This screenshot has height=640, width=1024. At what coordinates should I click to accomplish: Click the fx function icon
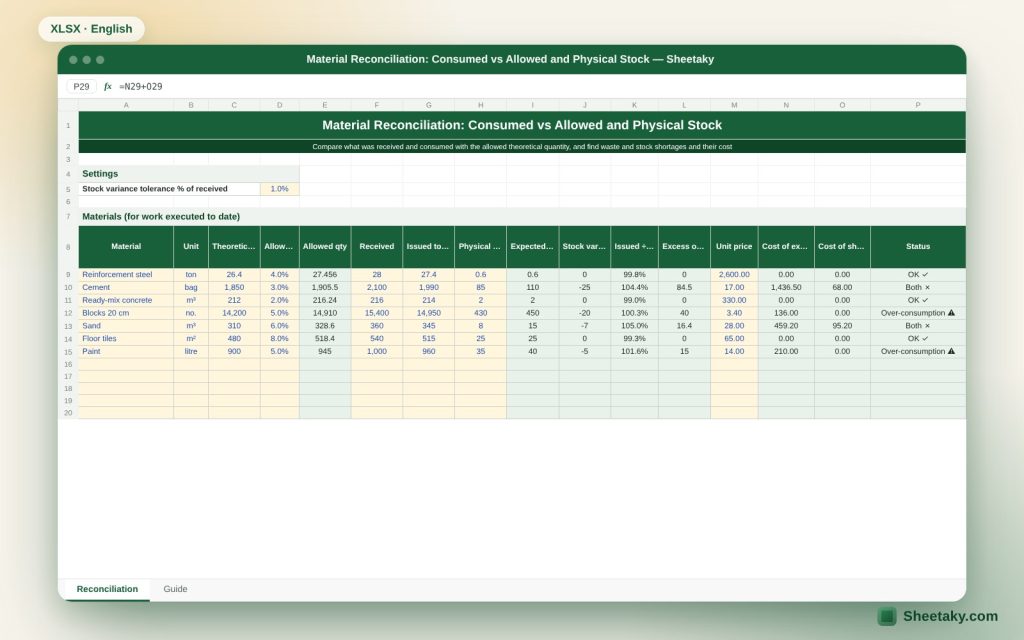click(x=108, y=86)
